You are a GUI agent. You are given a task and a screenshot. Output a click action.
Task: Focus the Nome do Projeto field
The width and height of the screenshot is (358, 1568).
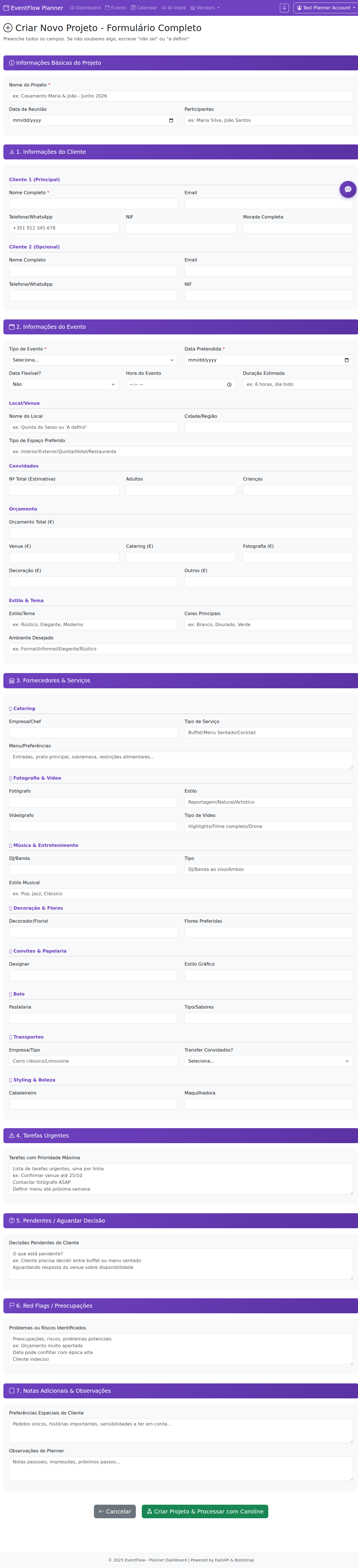181,96
